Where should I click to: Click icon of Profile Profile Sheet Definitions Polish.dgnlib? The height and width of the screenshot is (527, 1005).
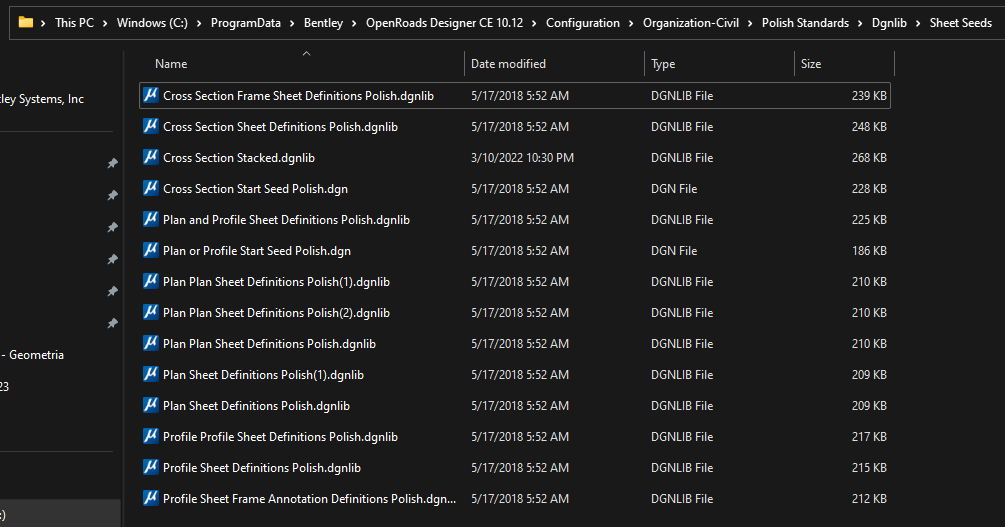pos(151,437)
